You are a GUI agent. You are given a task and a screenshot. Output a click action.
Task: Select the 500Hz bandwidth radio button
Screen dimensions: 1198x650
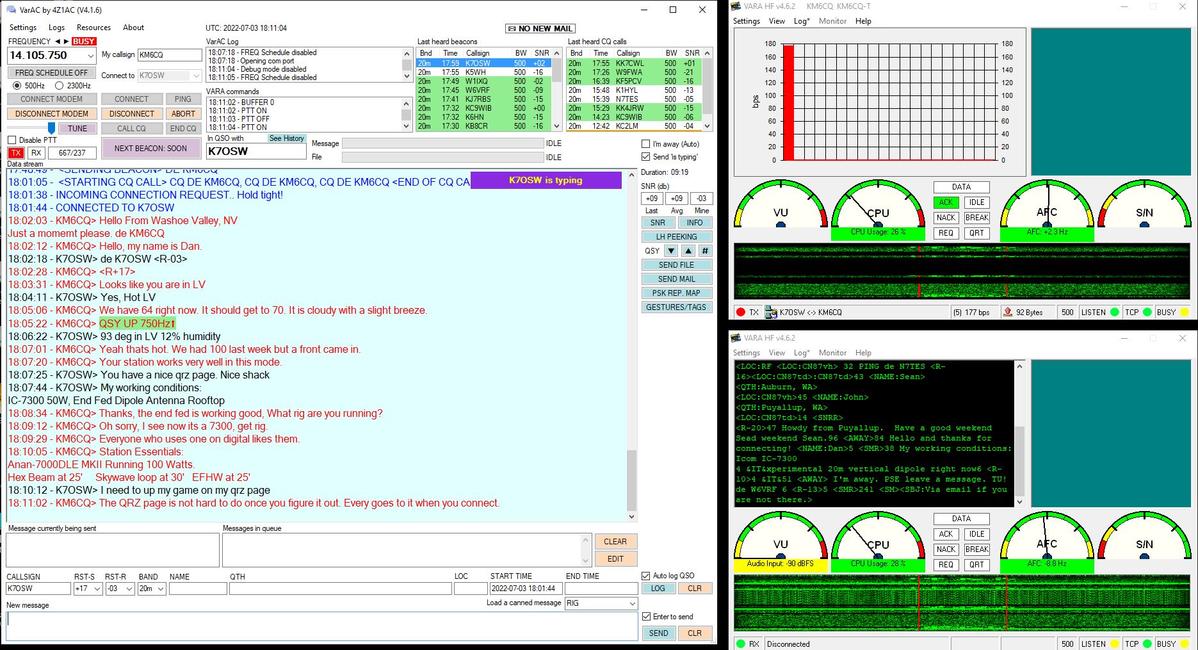[x=17, y=86]
